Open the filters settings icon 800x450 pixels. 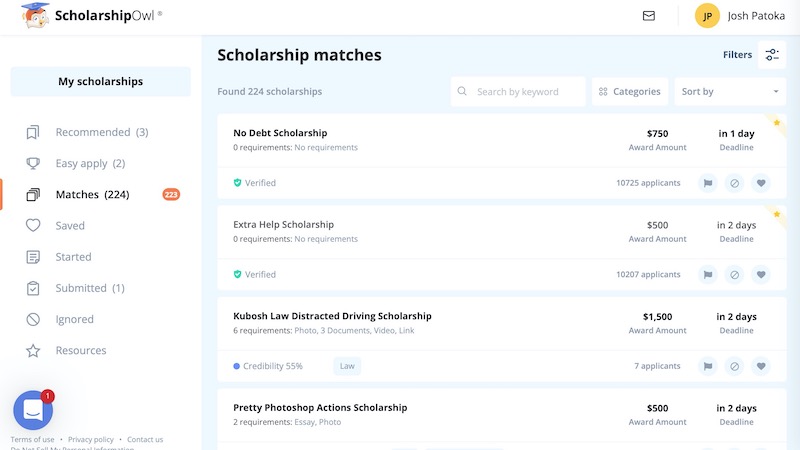[772, 55]
